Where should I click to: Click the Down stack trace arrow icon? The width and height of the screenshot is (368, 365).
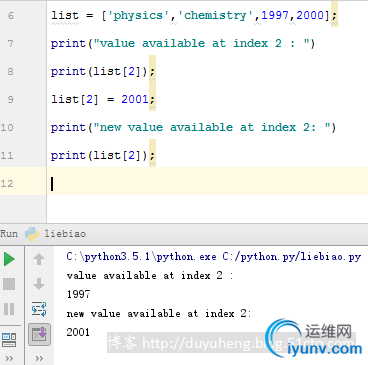tap(39, 284)
